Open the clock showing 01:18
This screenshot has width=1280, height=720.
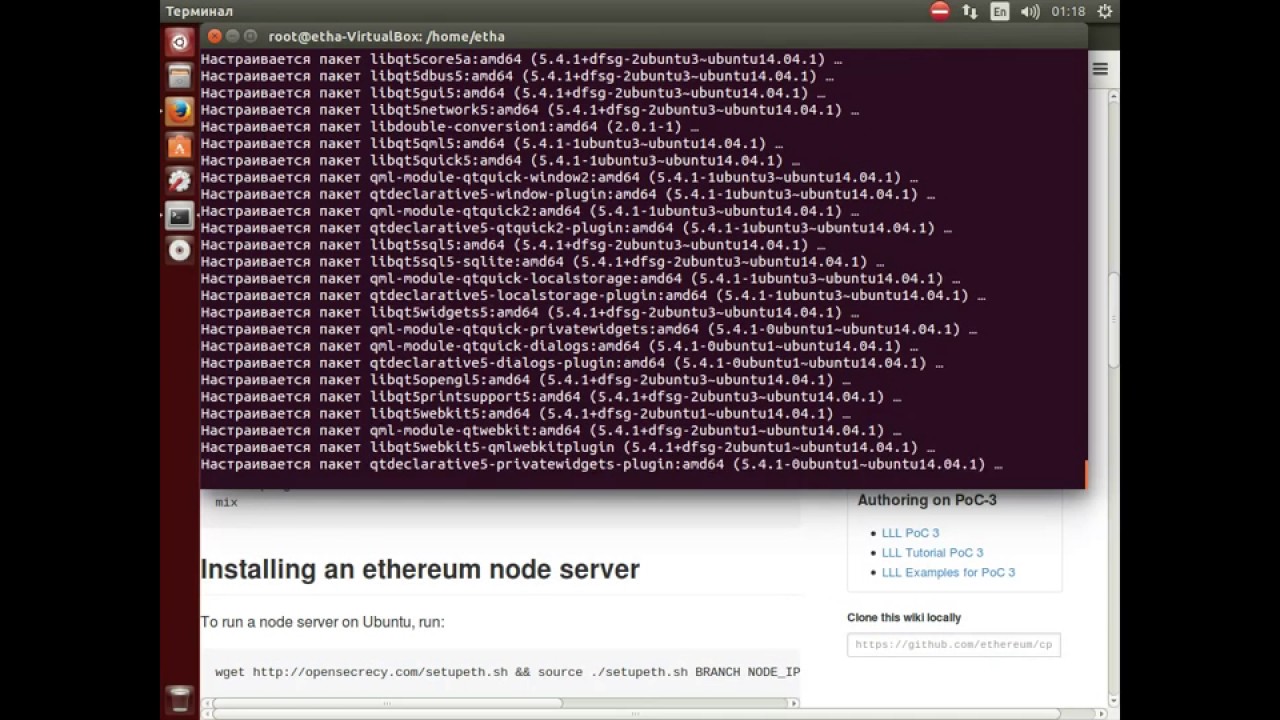1068,11
